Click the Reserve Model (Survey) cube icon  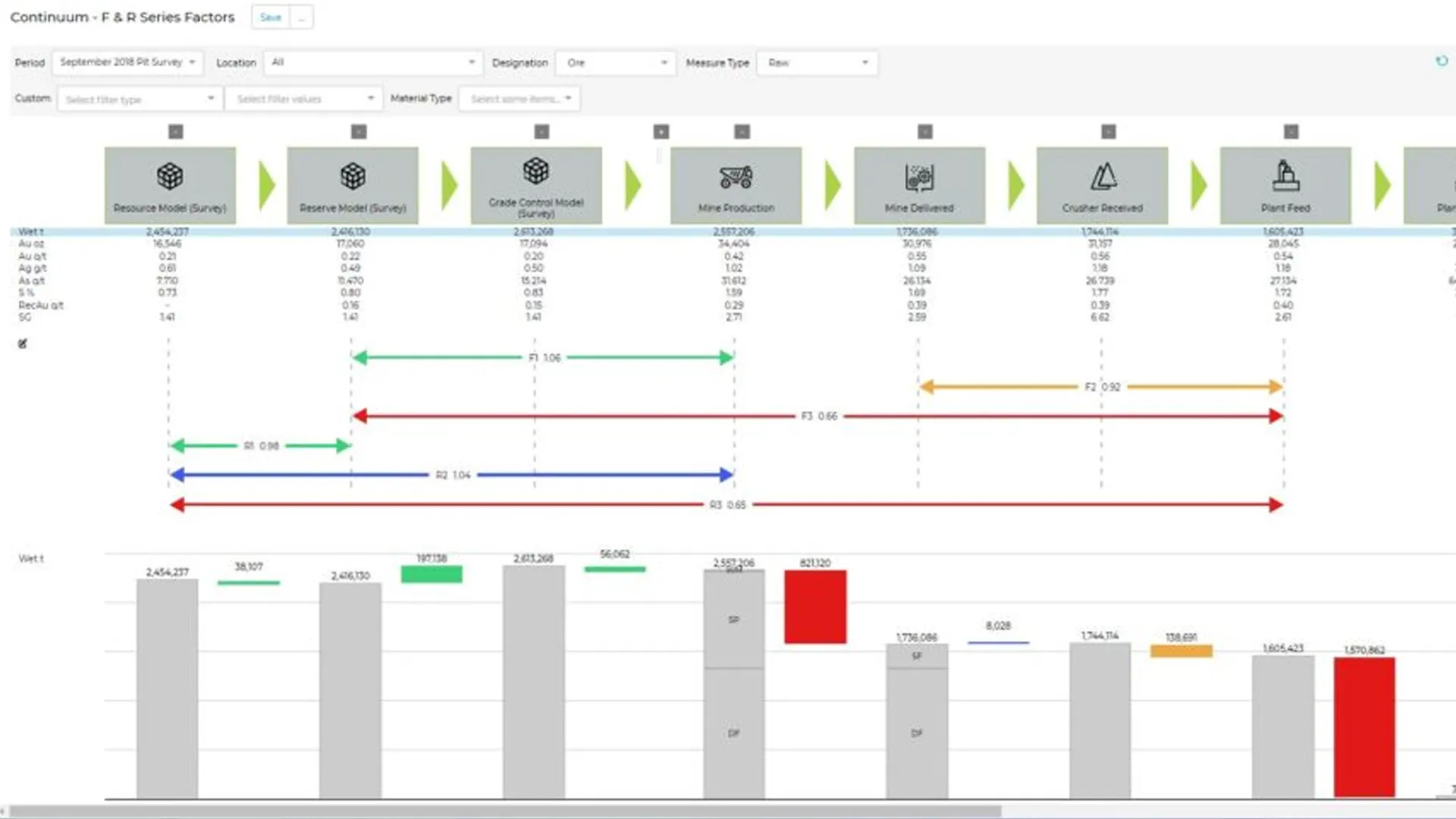tap(353, 176)
